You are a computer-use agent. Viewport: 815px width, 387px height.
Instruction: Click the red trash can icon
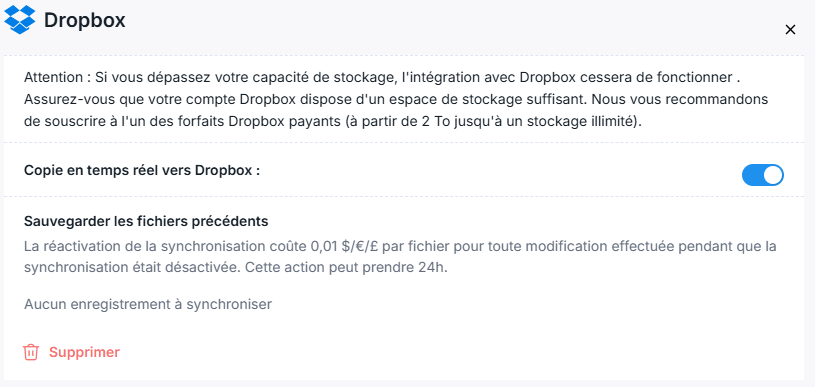pos(31,352)
